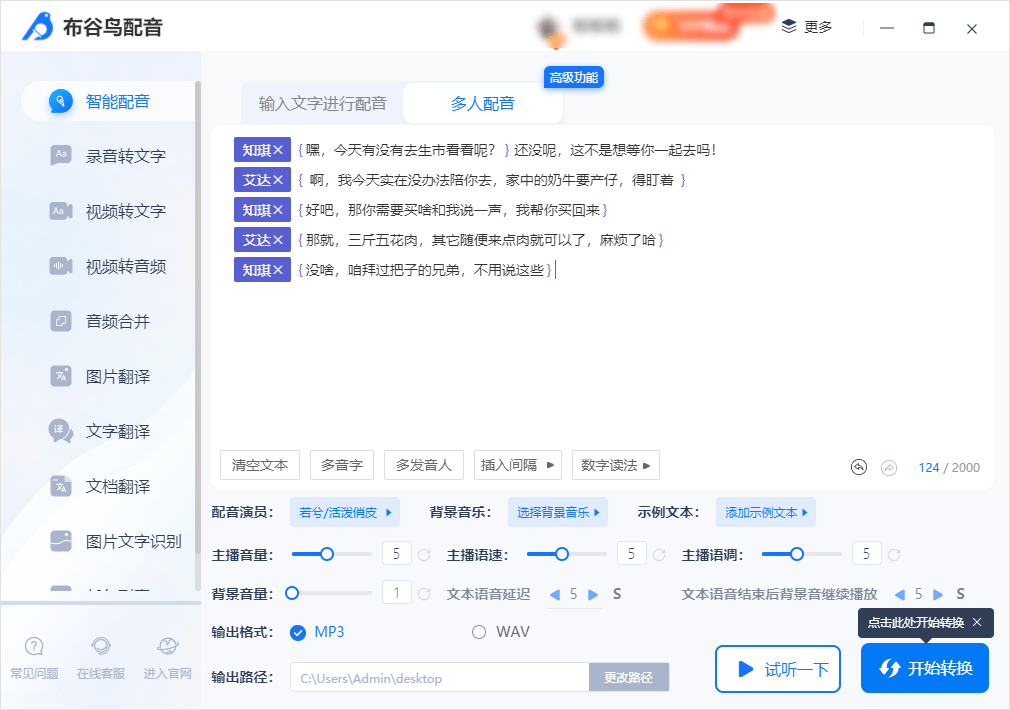
Task: Switch to 输入文字进行配音 tab
Action: tap(322, 103)
